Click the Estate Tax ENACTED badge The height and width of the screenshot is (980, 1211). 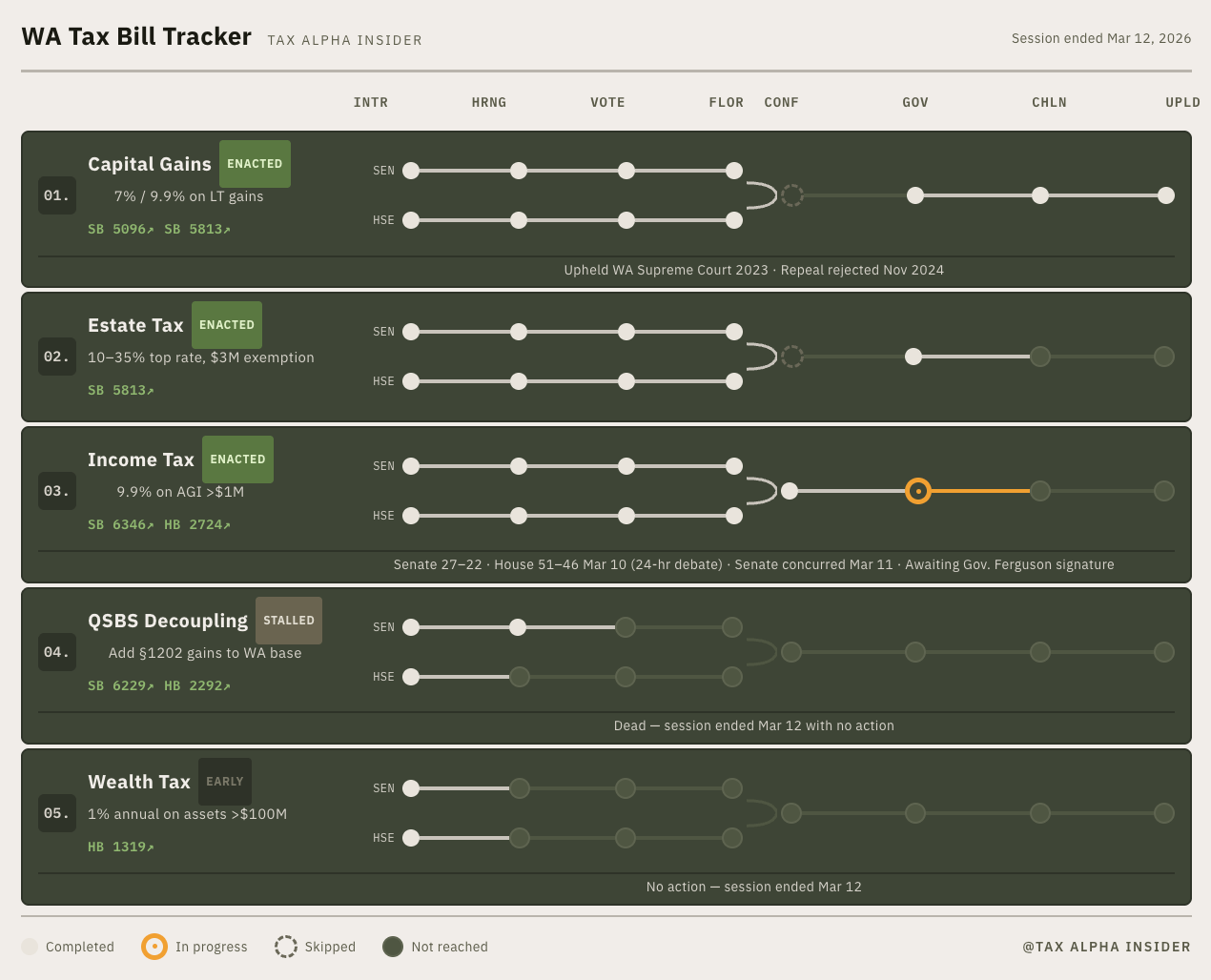[x=227, y=325]
